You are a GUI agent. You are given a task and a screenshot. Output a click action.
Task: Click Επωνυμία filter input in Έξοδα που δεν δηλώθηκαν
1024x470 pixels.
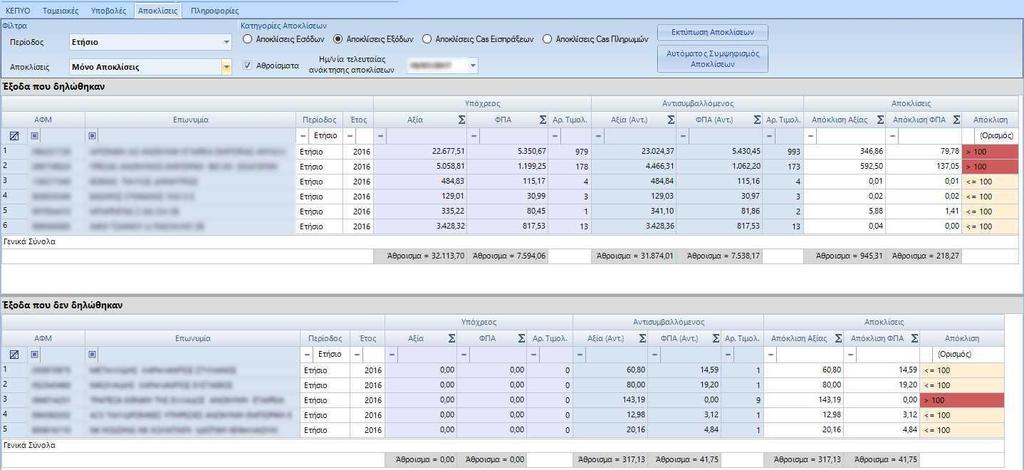coord(199,354)
